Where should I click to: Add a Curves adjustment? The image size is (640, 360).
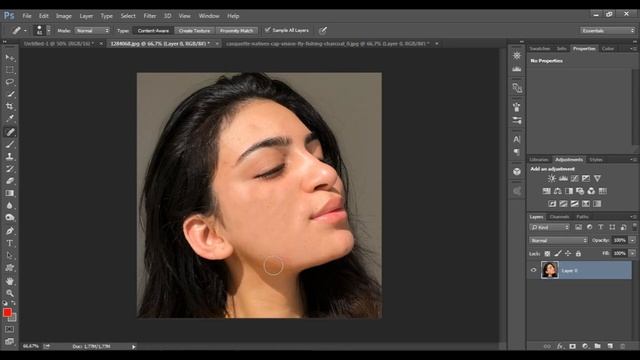click(x=575, y=178)
